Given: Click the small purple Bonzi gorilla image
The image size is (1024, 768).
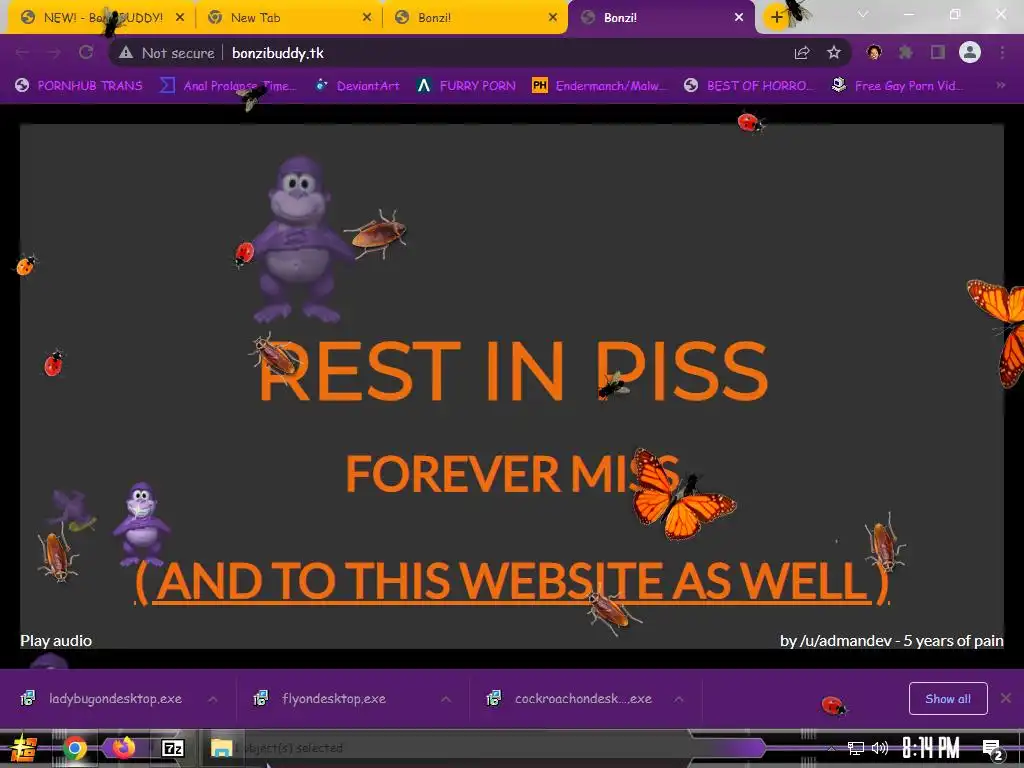Looking at the screenshot, I should (141, 524).
